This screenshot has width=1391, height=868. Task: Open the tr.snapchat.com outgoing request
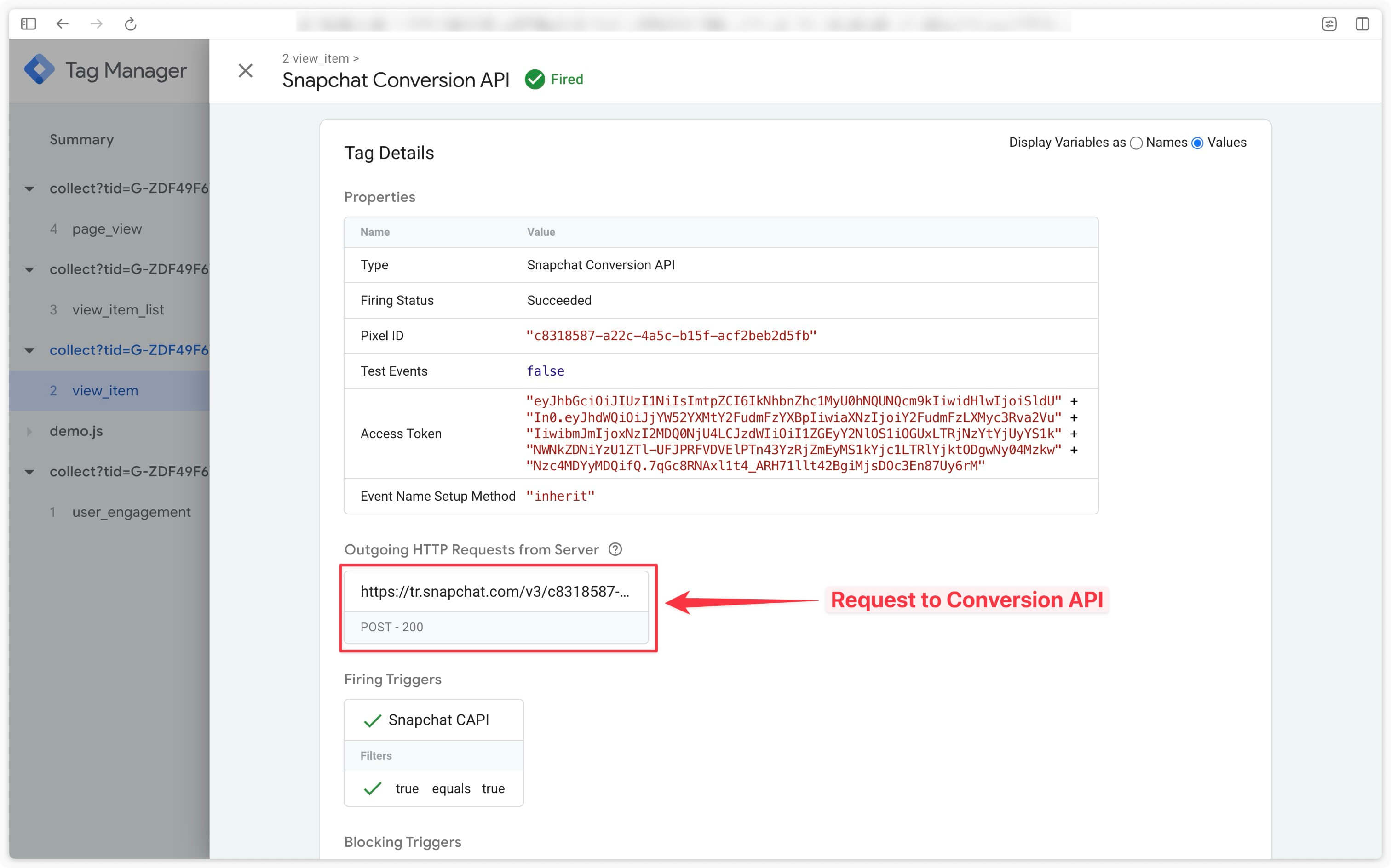[x=496, y=591]
